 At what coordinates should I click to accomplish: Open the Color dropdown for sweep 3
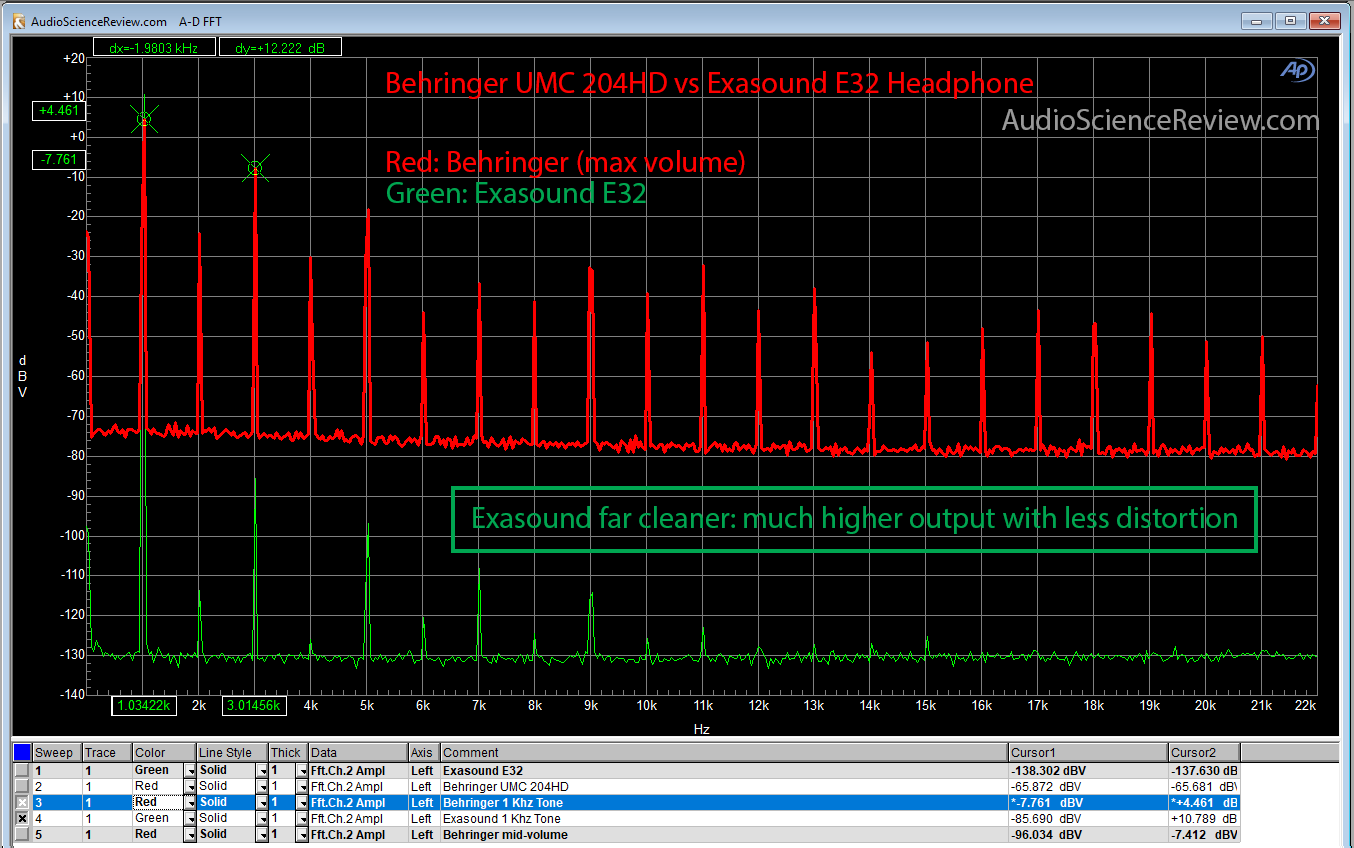[x=189, y=803]
